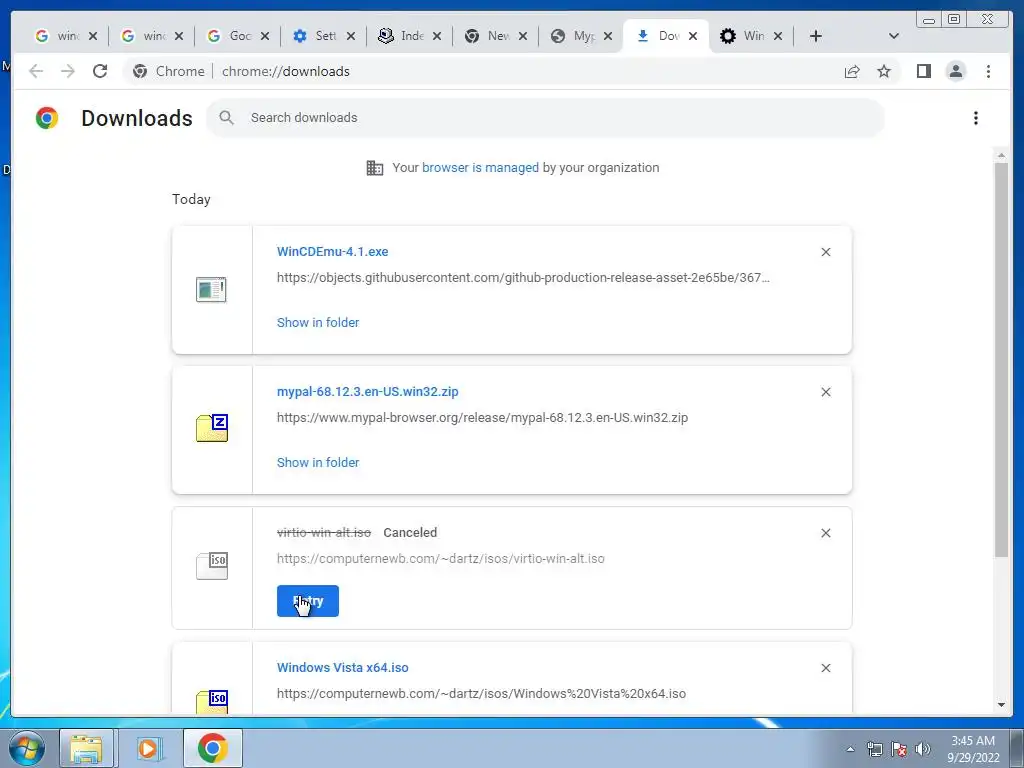Click the mypal zip file icon
Image resolution: width=1024 pixels, height=768 pixels.
[x=212, y=428]
